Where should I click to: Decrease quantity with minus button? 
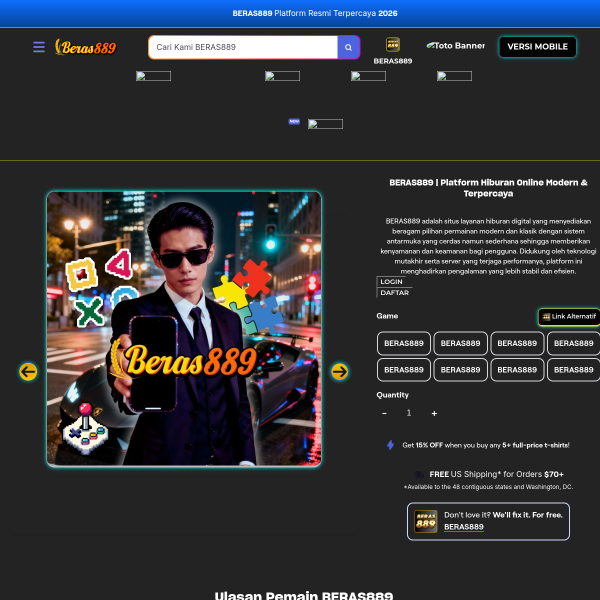[384, 413]
